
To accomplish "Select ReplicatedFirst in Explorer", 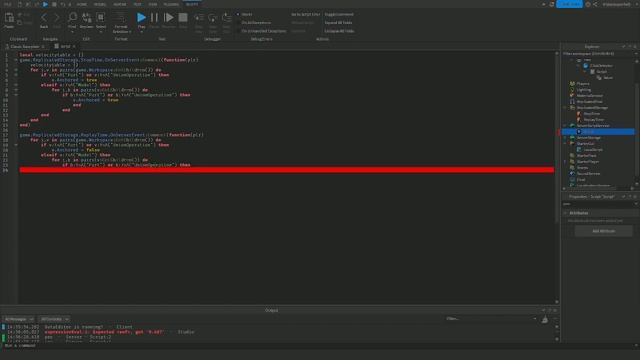I will click(589, 102).
